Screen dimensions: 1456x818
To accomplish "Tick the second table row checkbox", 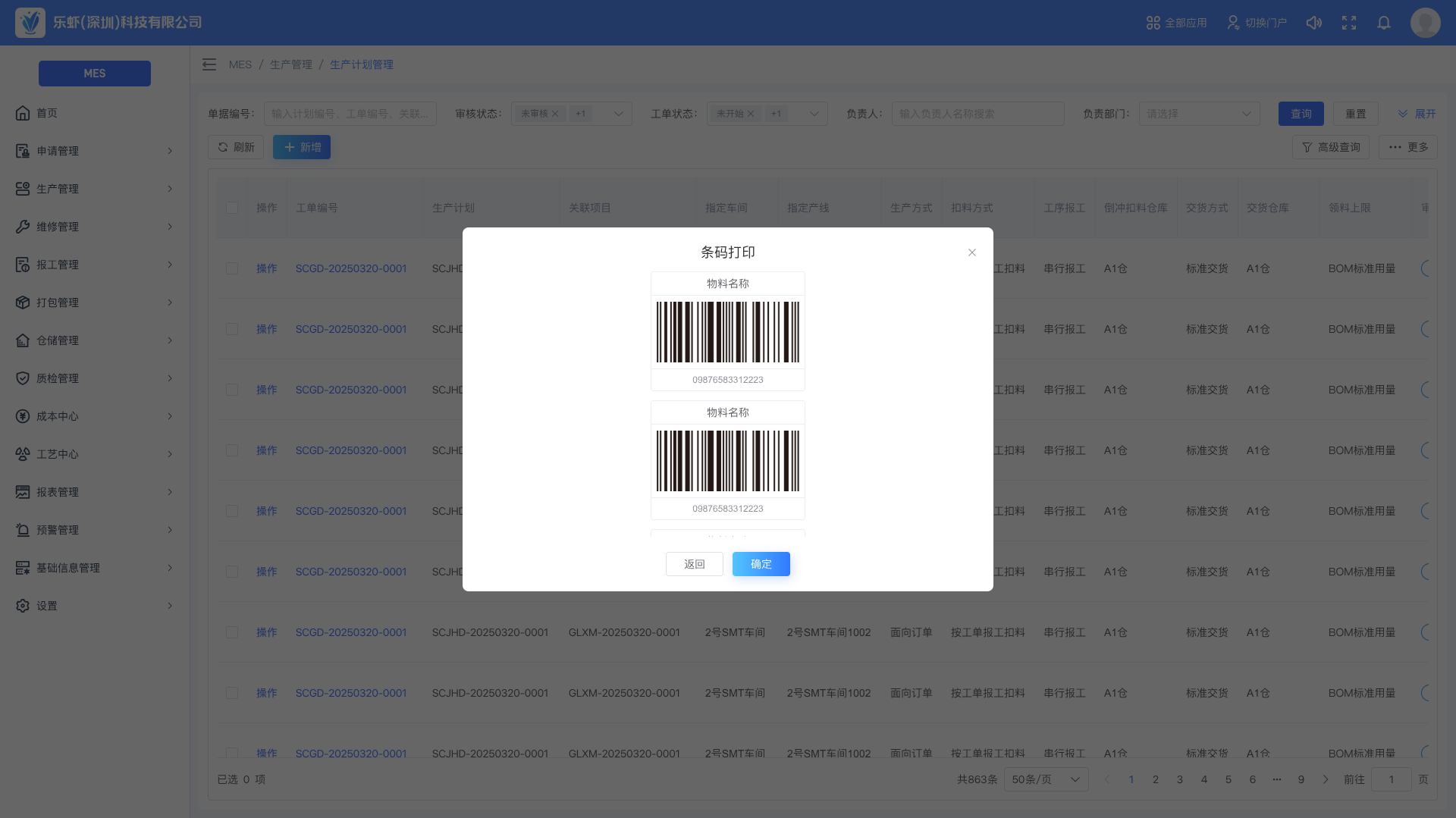I will pos(232,329).
